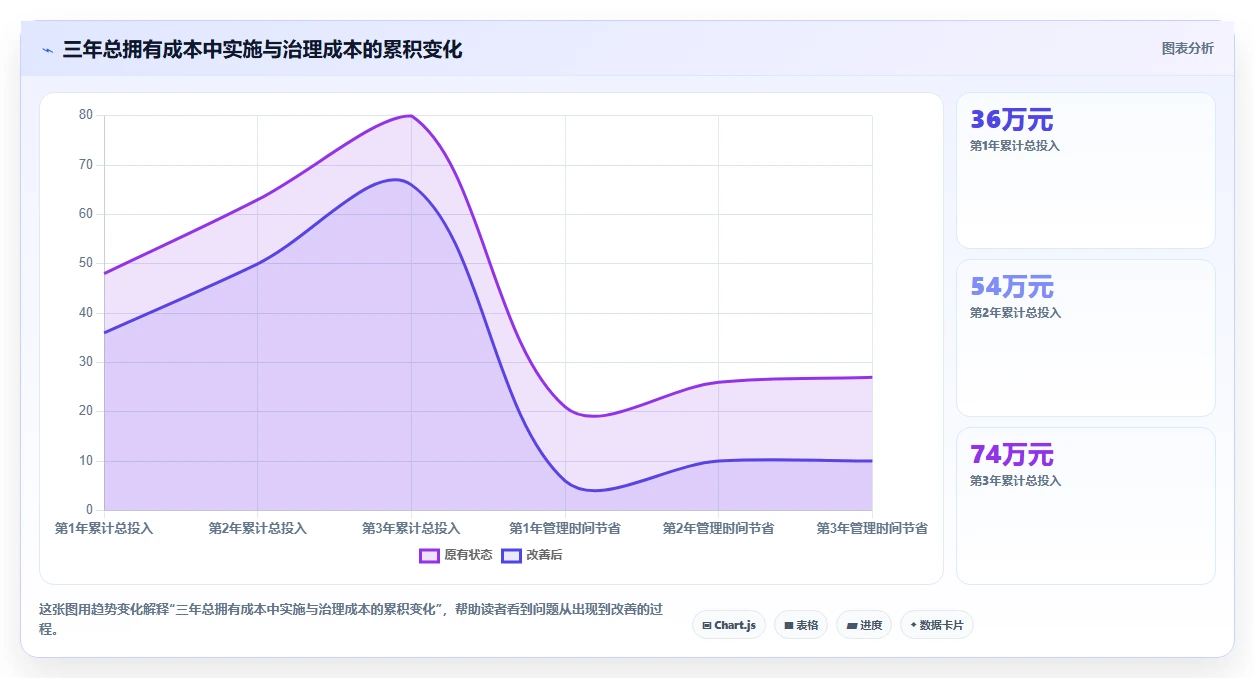Open the 54万元 data card
This screenshot has width=1255, height=678.
pos(1086,338)
